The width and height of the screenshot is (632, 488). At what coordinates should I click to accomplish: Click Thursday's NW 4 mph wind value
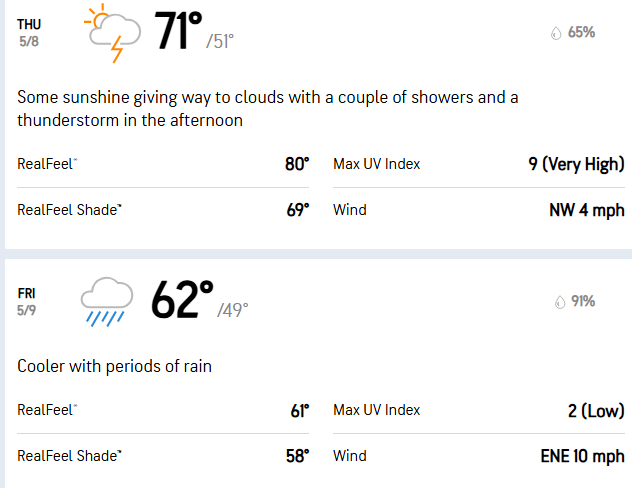[x=586, y=210]
